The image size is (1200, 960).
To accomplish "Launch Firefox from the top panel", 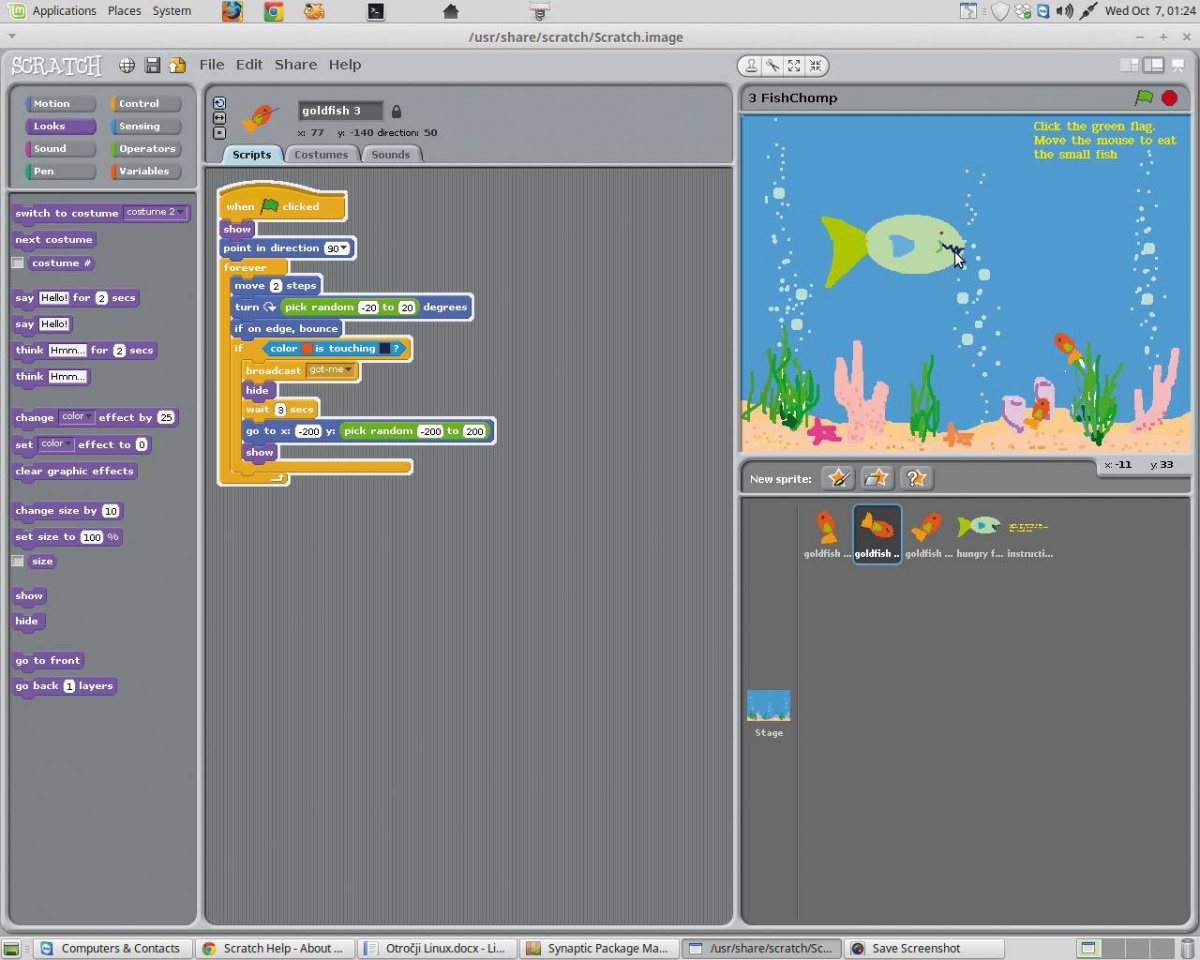I will (232, 11).
